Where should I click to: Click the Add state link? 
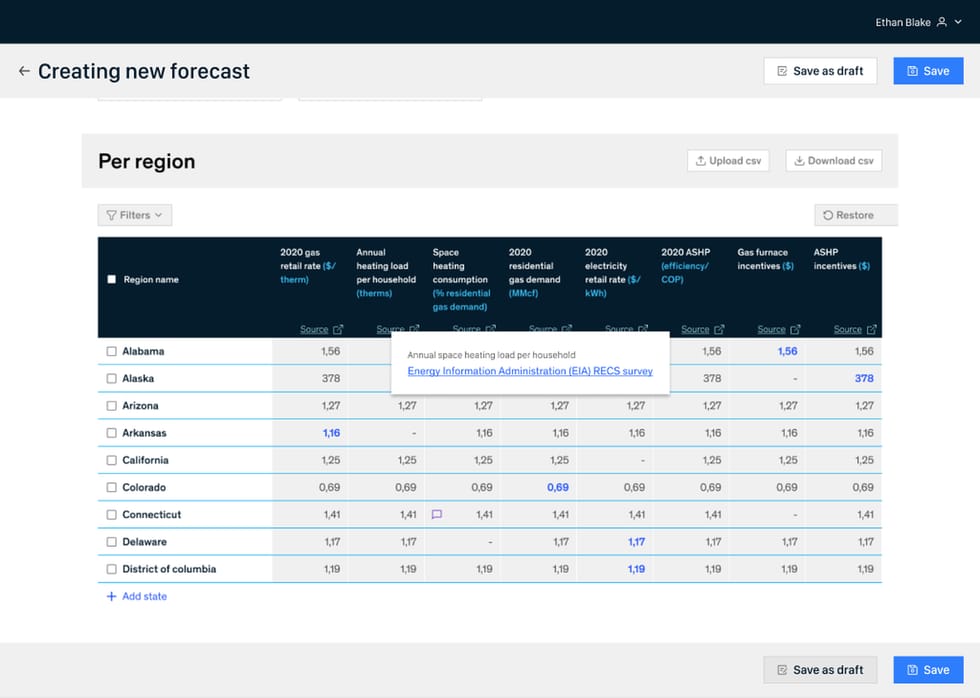pos(144,596)
